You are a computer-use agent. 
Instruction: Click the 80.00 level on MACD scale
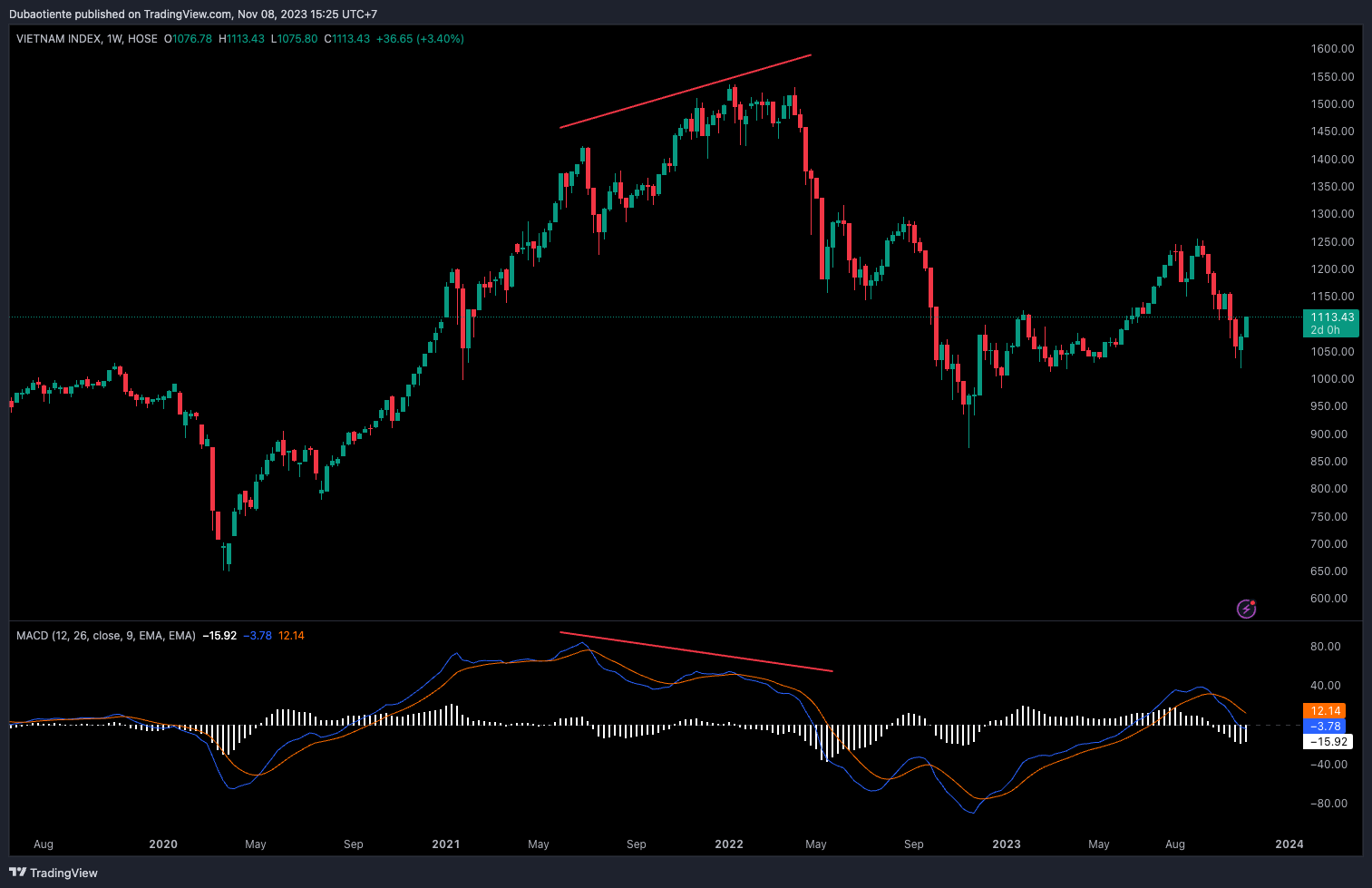(1326, 647)
